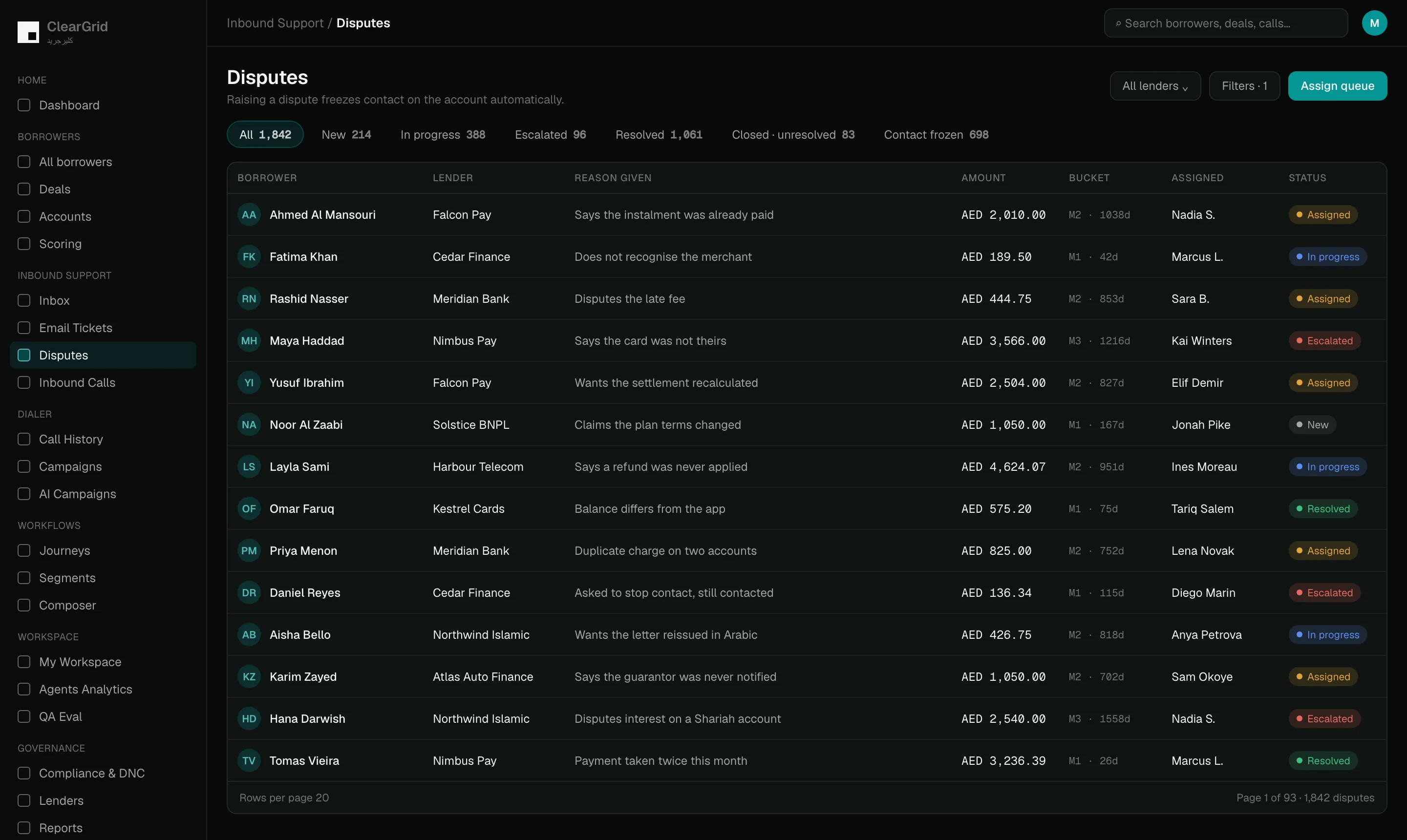Click the Composer sidebar icon

point(24,605)
